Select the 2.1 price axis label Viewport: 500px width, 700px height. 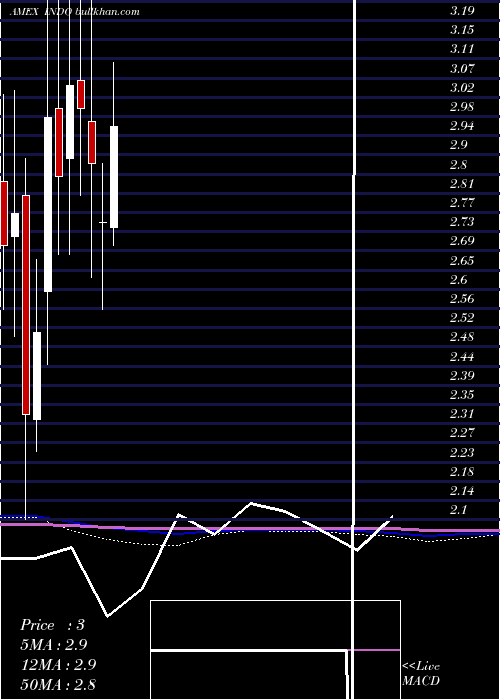click(x=458, y=509)
